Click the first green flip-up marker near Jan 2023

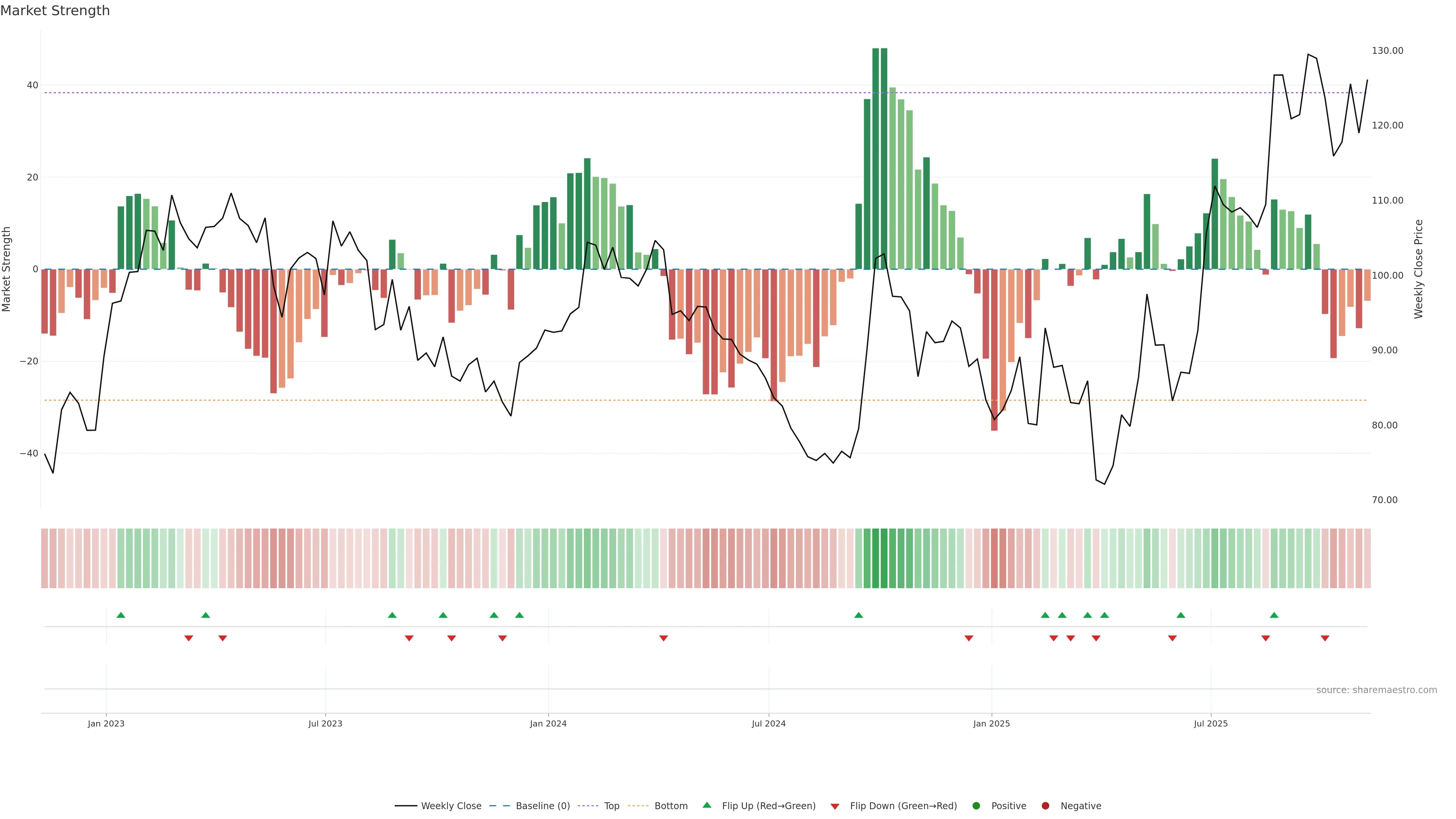(x=121, y=615)
